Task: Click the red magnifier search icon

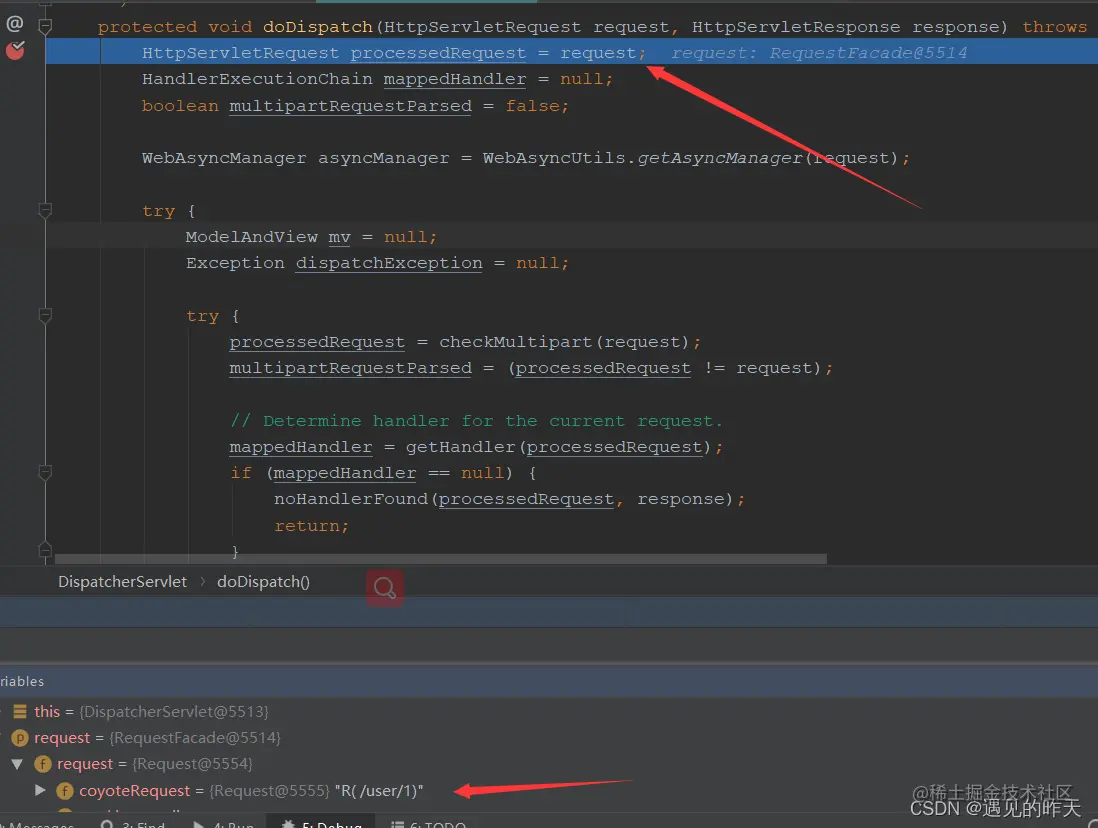Action: coord(384,588)
